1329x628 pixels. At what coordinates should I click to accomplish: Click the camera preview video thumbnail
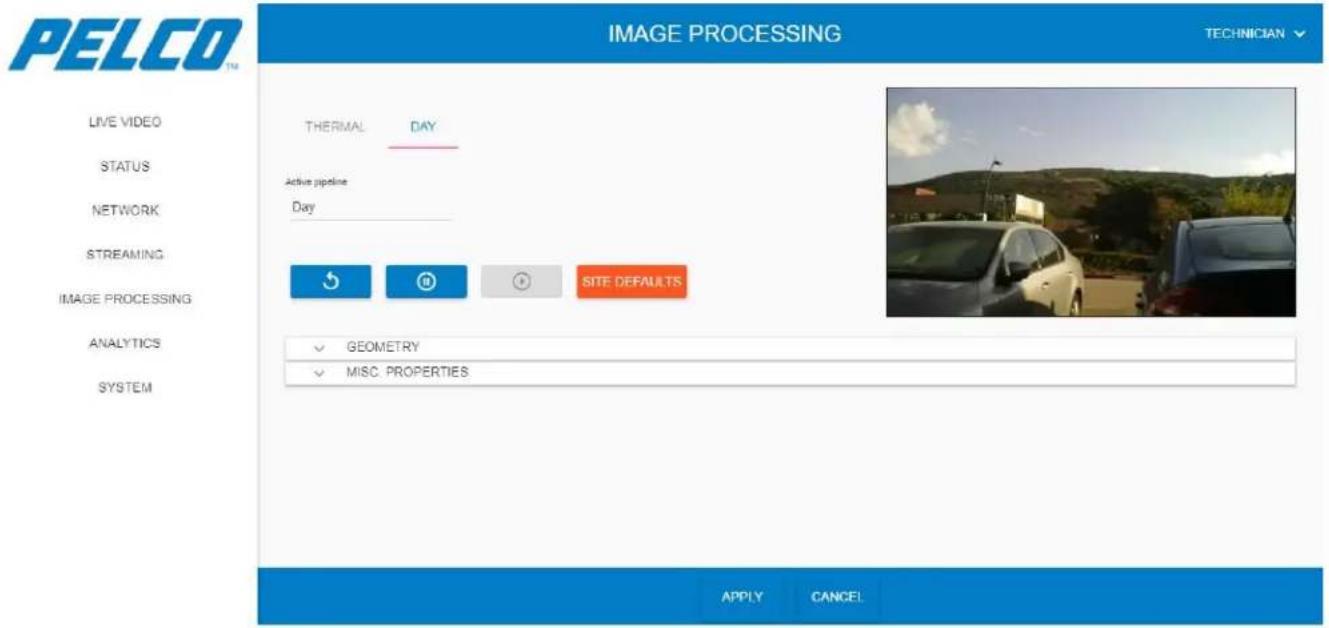click(x=1091, y=202)
